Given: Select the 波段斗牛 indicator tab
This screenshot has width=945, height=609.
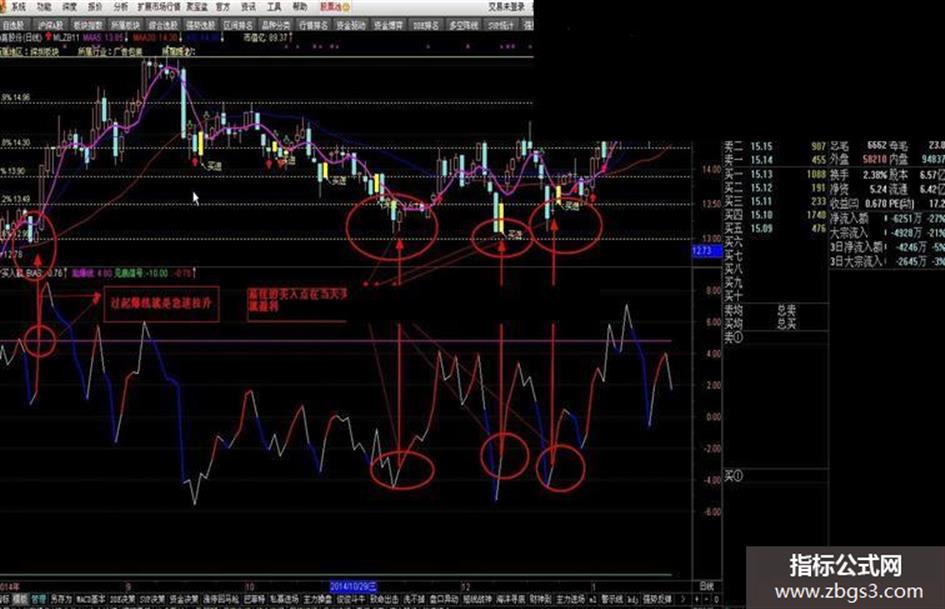Looking at the screenshot, I should pos(351,599).
